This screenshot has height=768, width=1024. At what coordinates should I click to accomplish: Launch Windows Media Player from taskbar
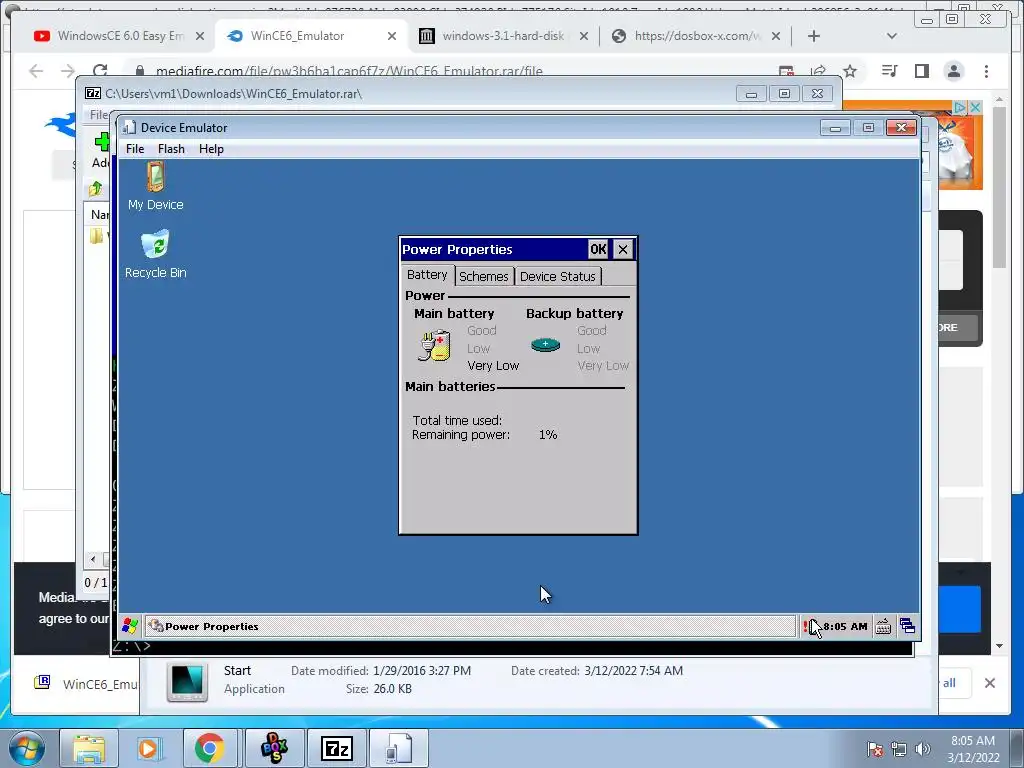pos(149,748)
